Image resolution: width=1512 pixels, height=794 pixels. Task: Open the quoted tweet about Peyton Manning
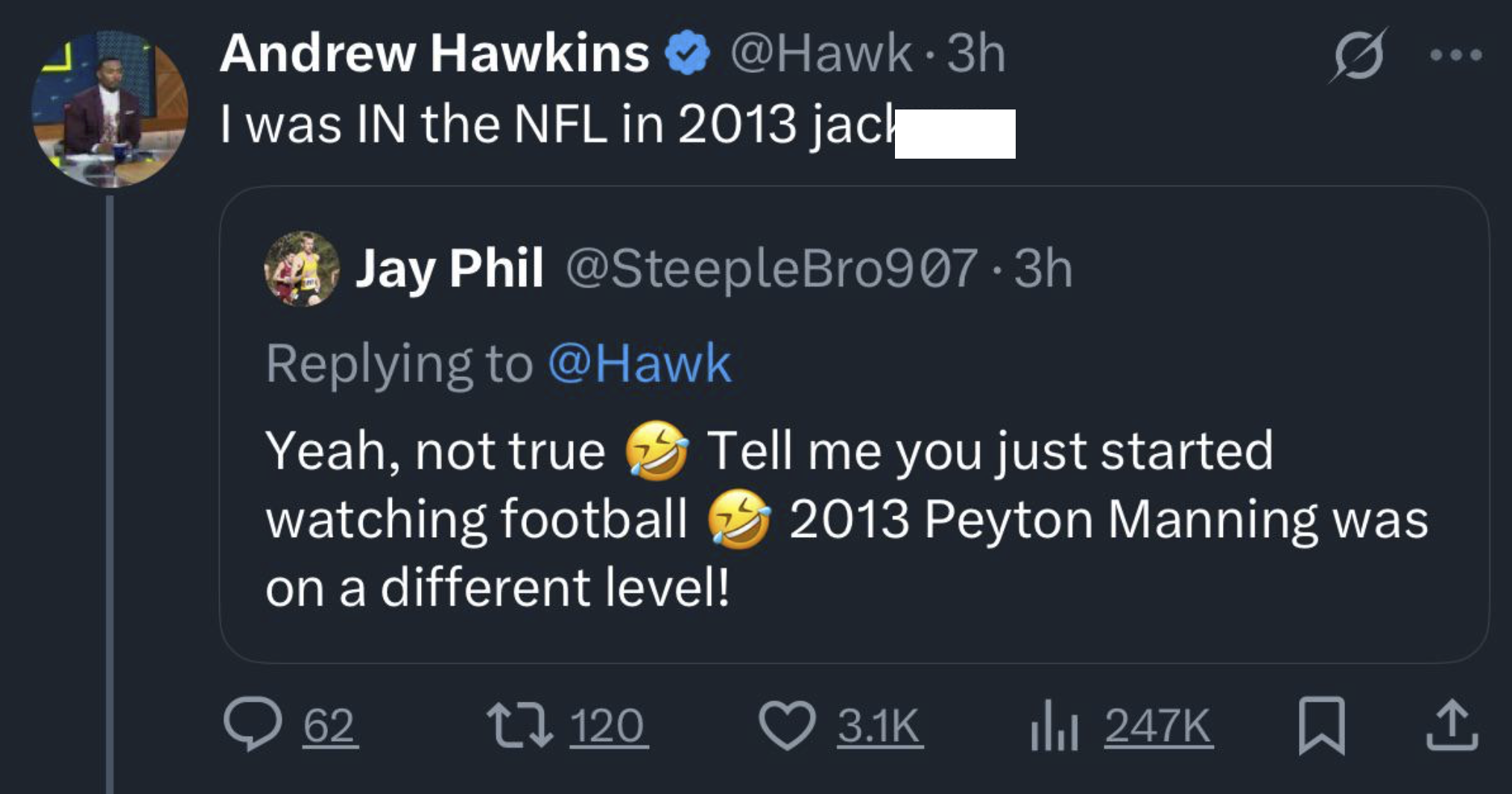[847, 518]
